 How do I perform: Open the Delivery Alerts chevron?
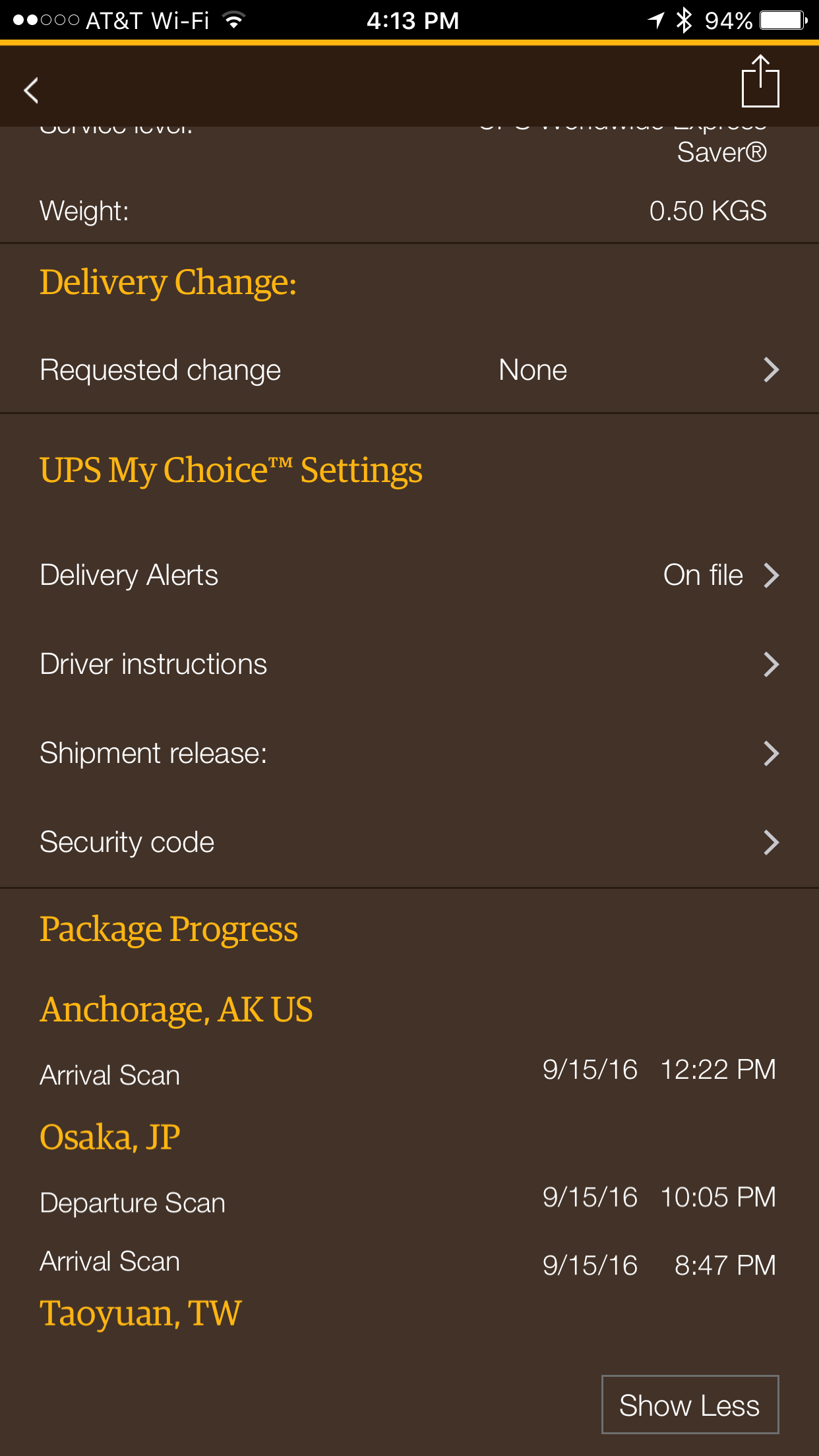click(771, 575)
